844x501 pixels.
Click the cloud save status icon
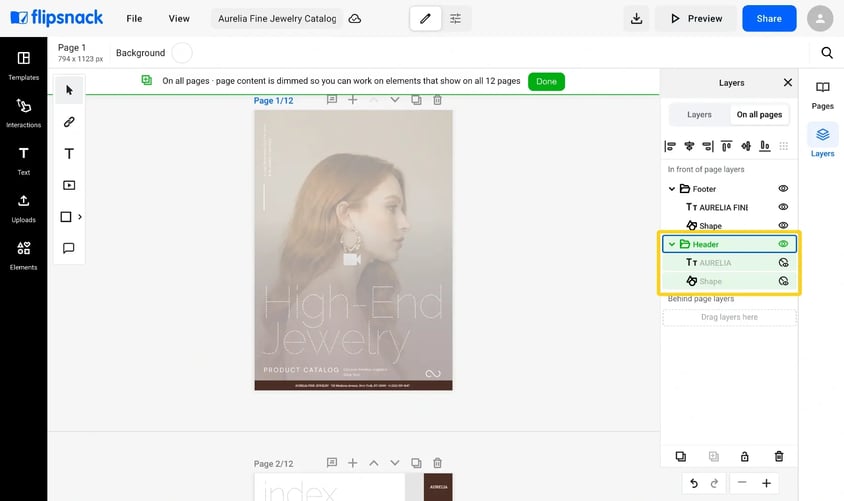354,19
